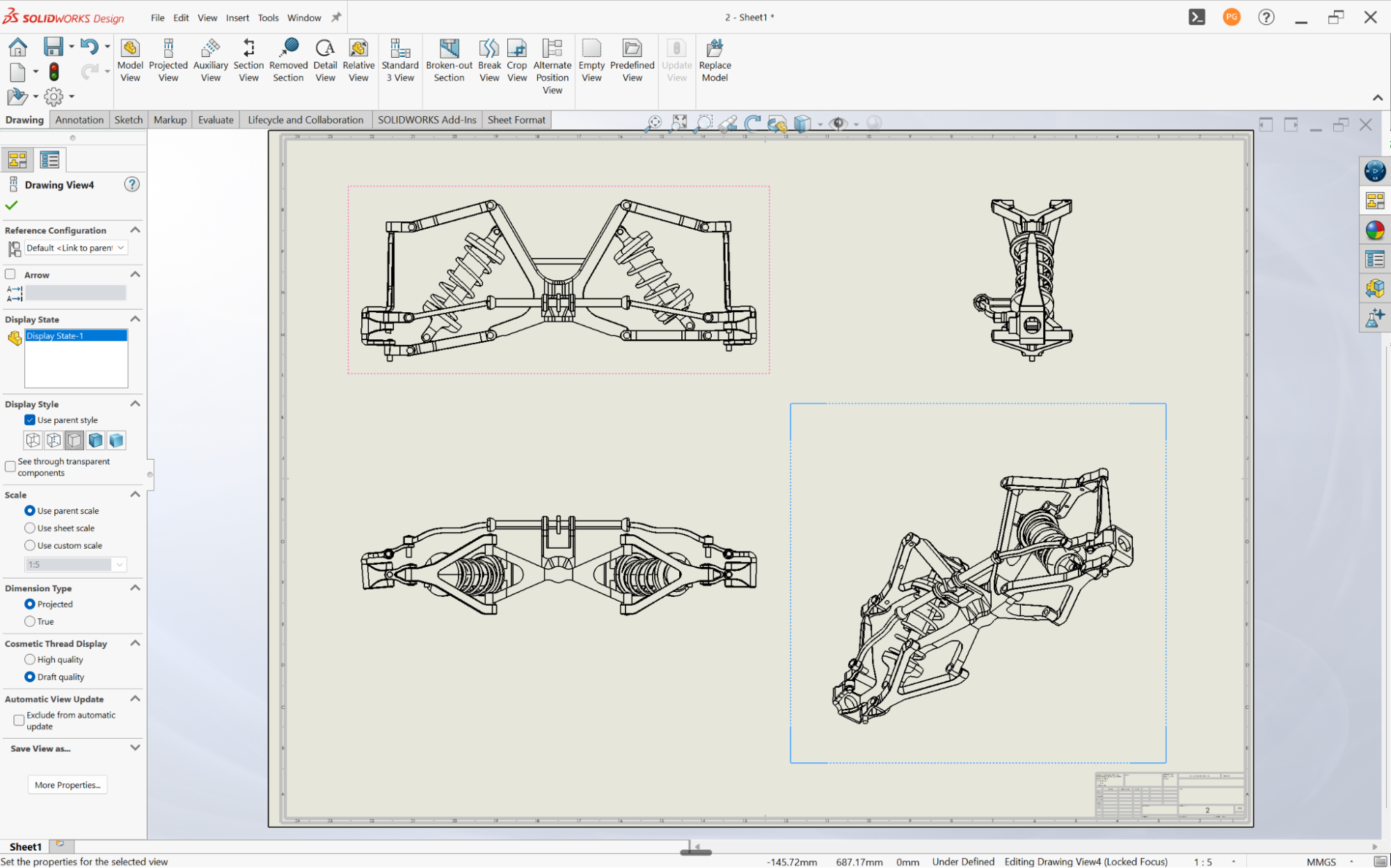Screen dimensions: 1391x868
Task: Select the Crop View tool
Action: (517, 61)
